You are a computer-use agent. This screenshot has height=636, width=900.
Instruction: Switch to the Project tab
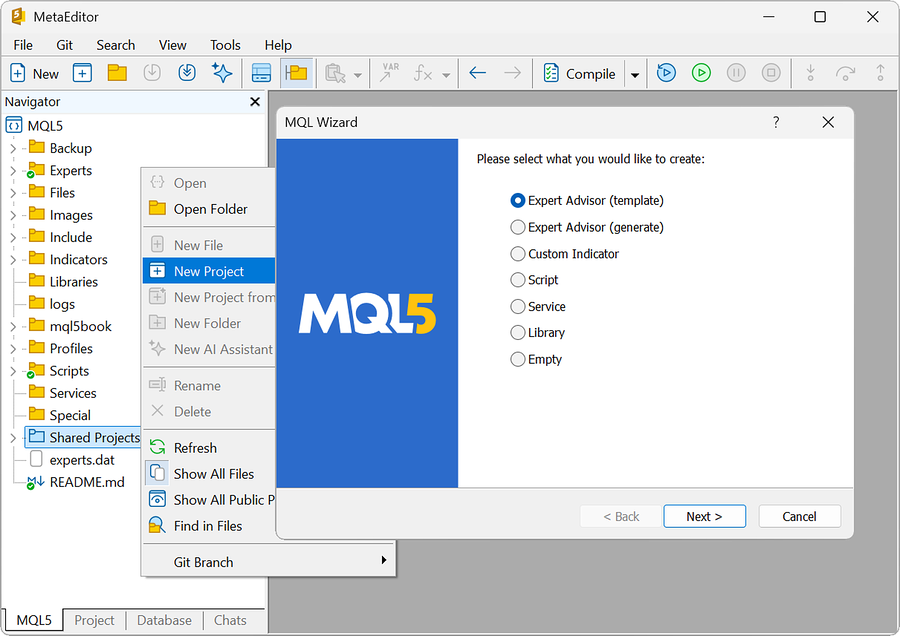[94, 621]
